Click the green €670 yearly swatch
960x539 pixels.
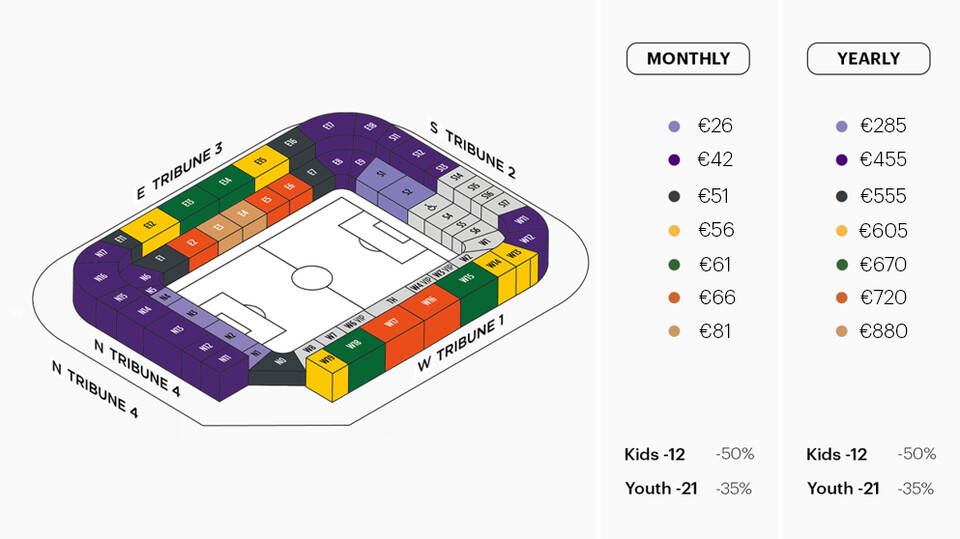click(x=844, y=265)
